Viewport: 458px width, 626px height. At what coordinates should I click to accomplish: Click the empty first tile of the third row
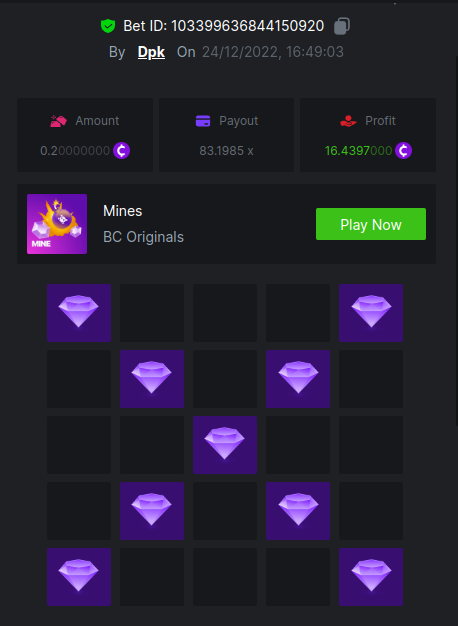coord(79,445)
